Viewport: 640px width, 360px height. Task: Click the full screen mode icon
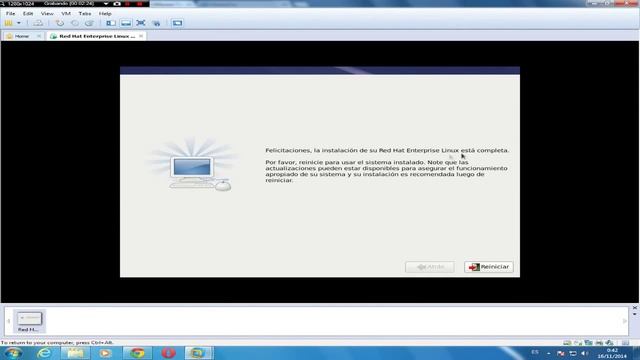[x=141, y=23]
